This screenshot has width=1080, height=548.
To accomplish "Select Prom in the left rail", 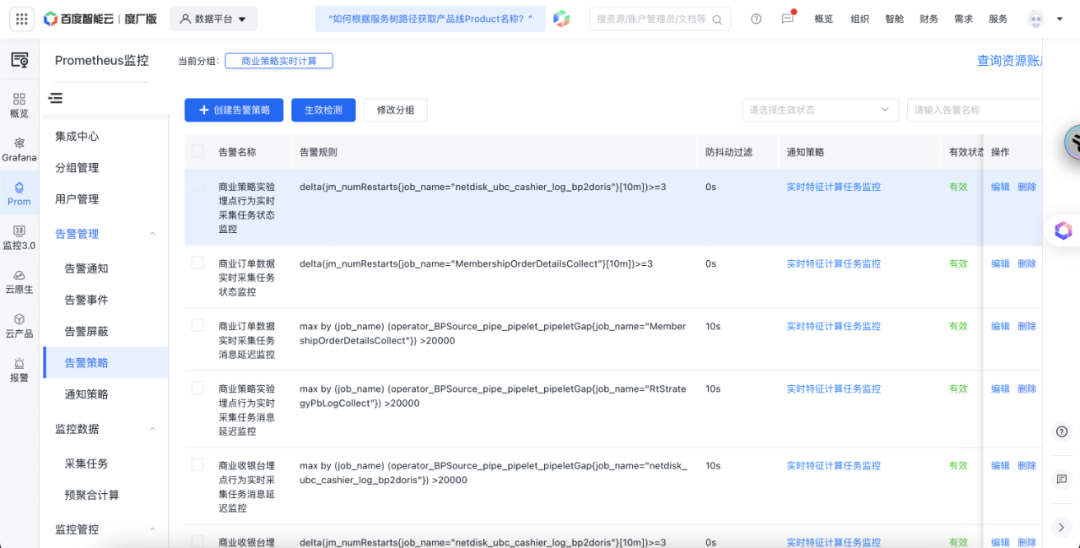I will 19,193.
